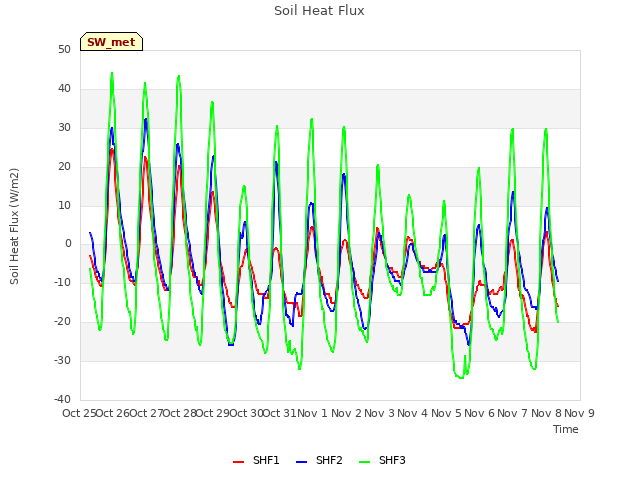This screenshot has width=640, height=480.
Task: Click the -10 y-axis tick label
Action: (62, 282)
